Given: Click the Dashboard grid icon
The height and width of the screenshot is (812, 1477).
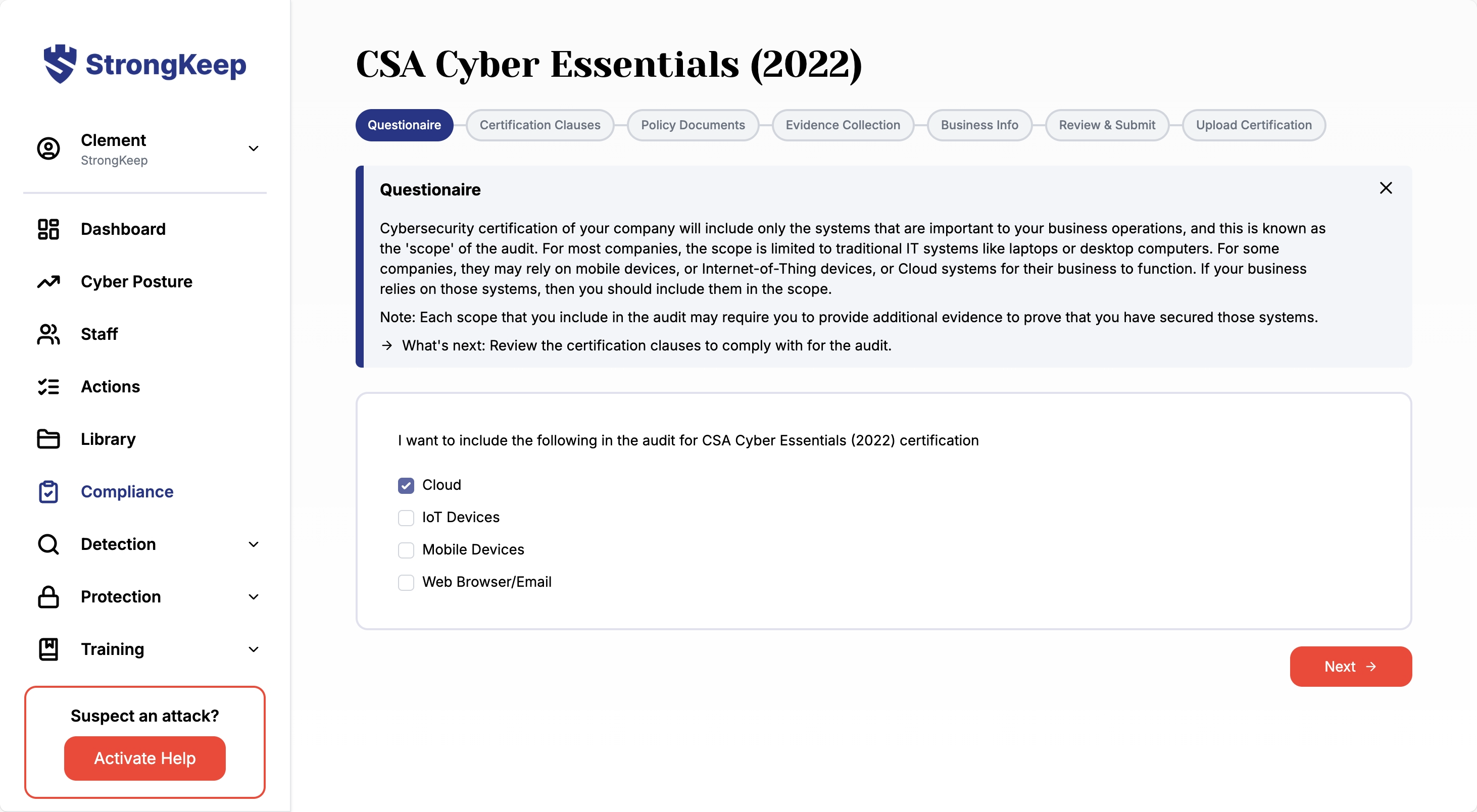Looking at the screenshot, I should (48, 229).
